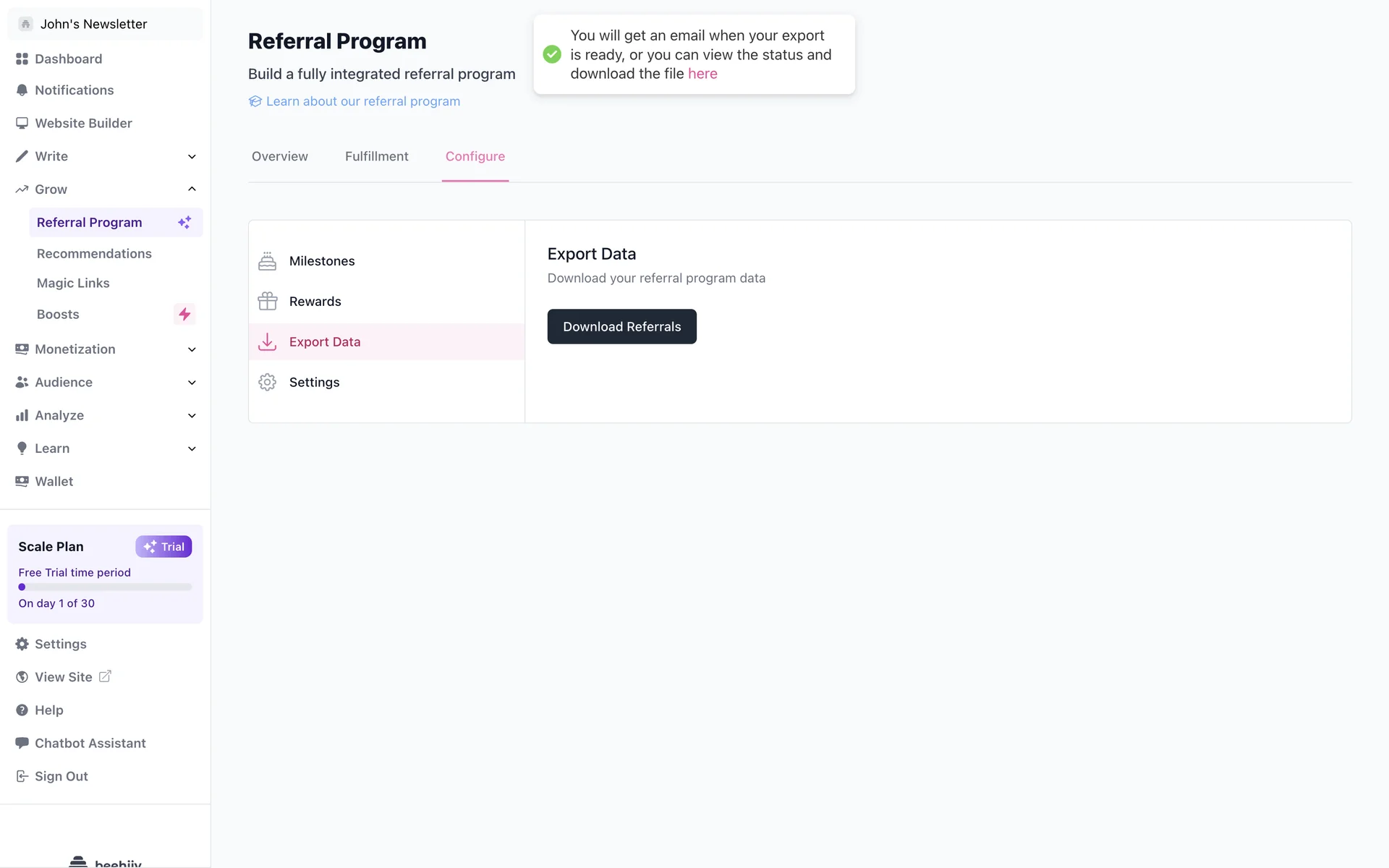Collapse the Grow section chevron
The height and width of the screenshot is (868, 1389).
click(192, 189)
